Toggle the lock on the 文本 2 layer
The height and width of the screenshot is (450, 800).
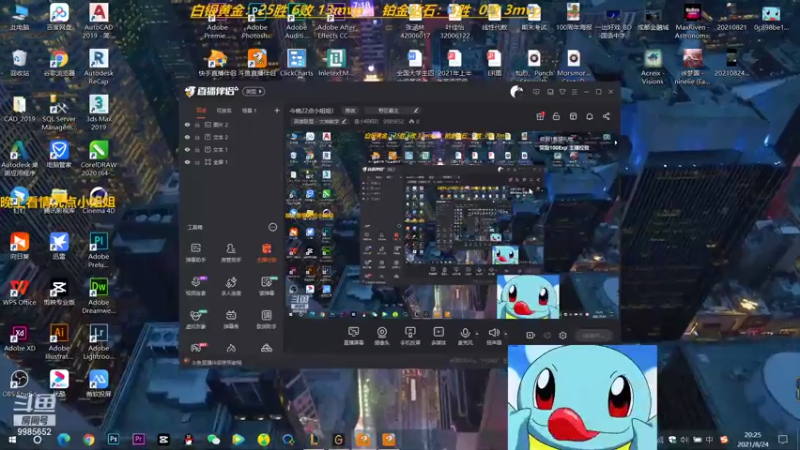pyautogui.click(x=197, y=137)
